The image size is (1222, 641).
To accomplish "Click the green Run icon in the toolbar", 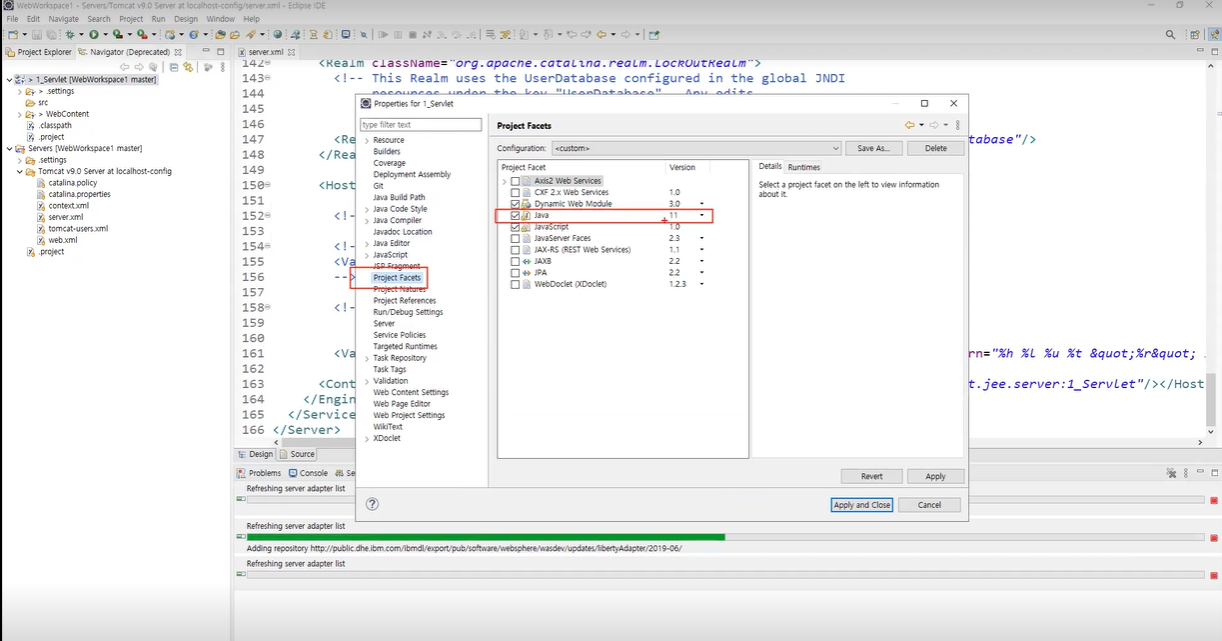I will pyautogui.click(x=93, y=34).
